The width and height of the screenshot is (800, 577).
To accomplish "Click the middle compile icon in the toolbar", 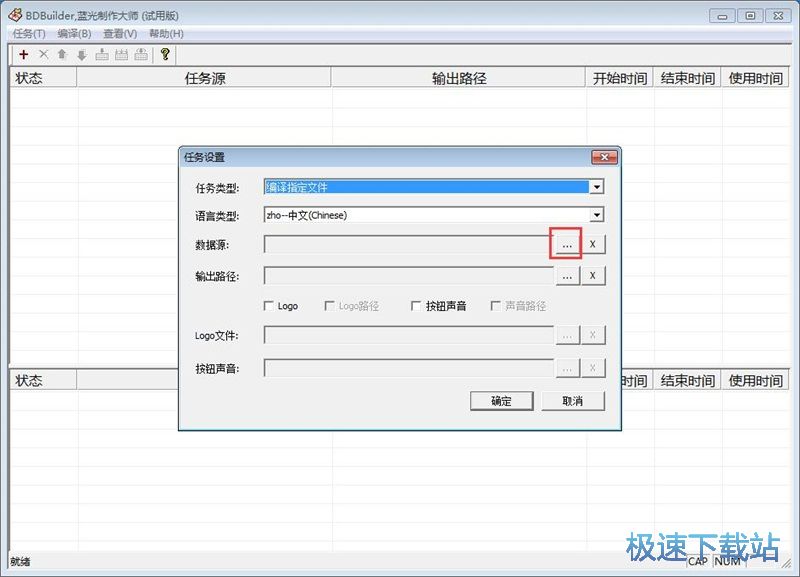I will [121, 55].
